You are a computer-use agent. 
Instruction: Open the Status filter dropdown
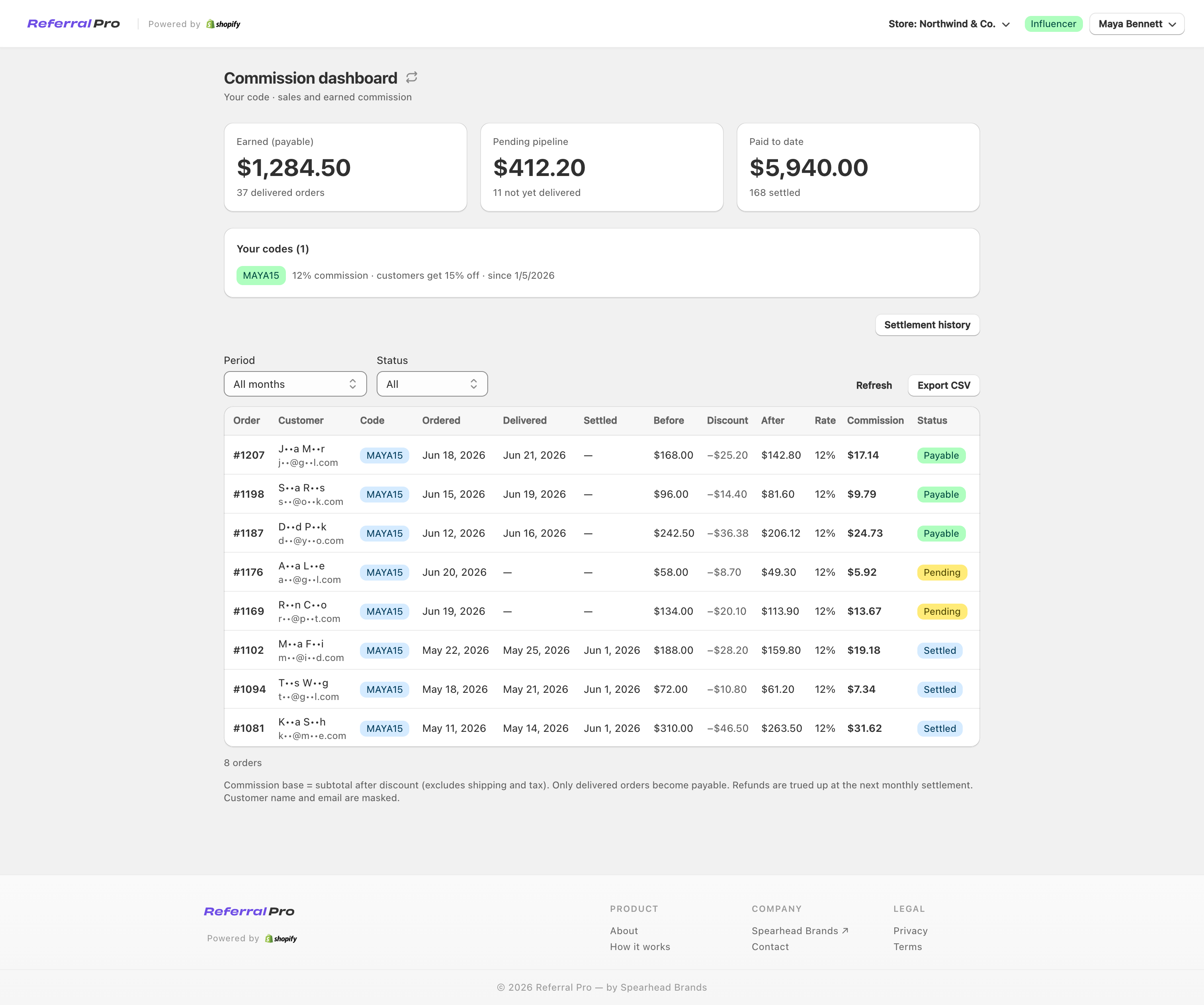click(432, 384)
